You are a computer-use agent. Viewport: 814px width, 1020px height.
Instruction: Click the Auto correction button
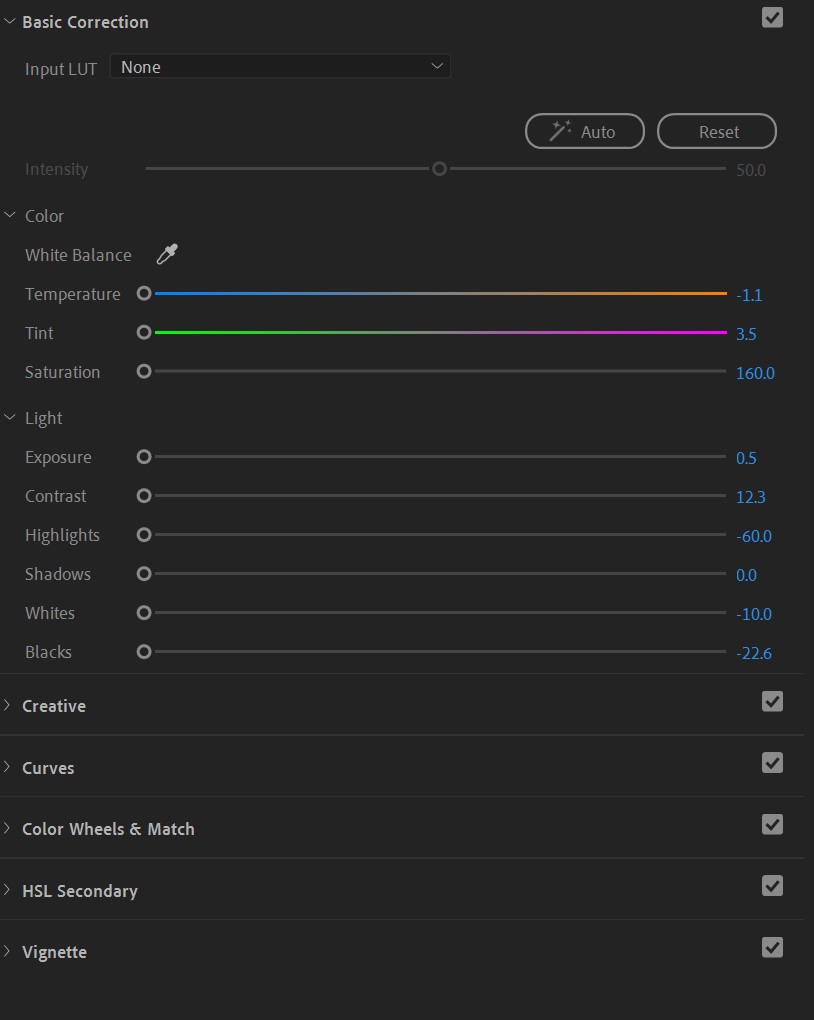[x=585, y=131]
